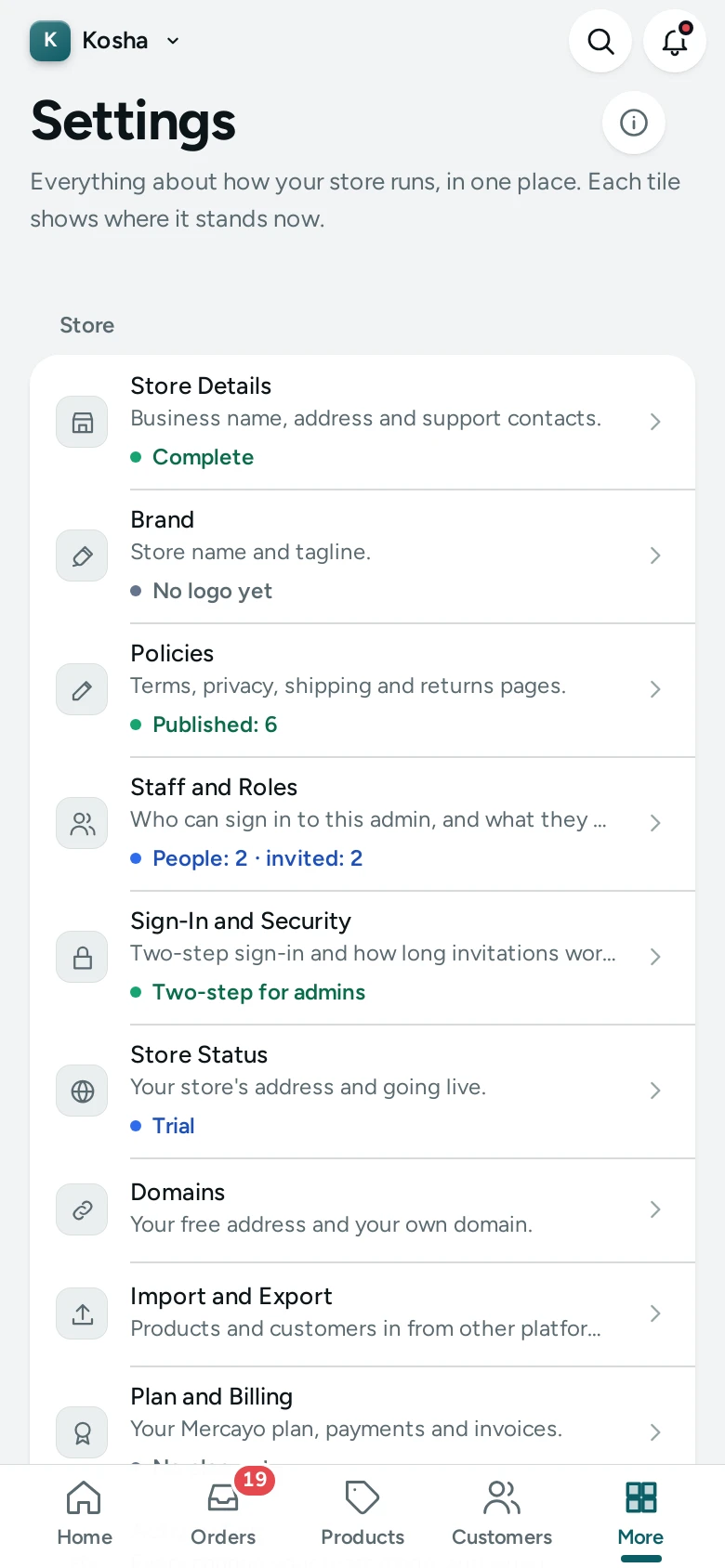The height and width of the screenshot is (1568, 725).
Task: Open Domains chevron arrow
Action: pyautogui.click(x=655, y=1209)
